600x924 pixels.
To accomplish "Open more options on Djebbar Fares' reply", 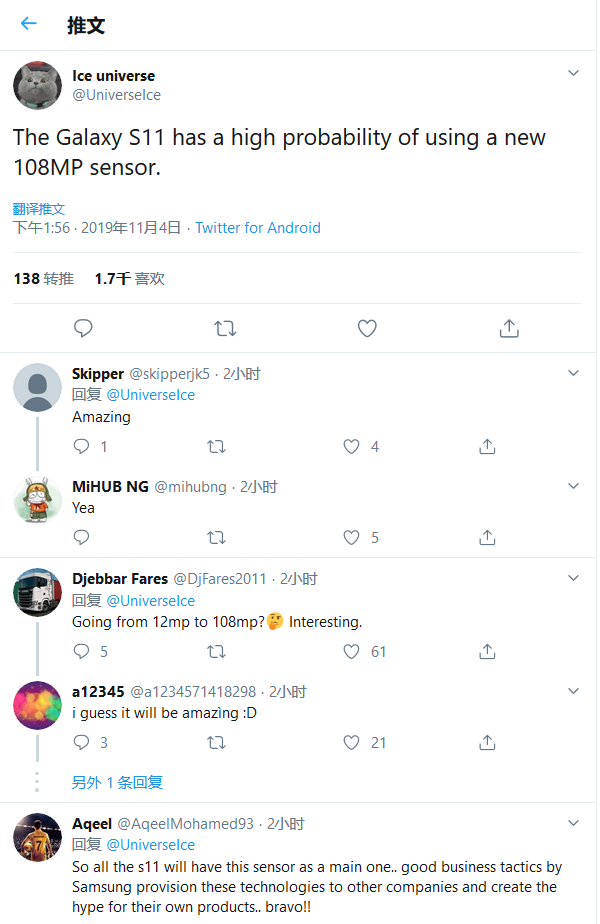I will [x=573, y=578].
